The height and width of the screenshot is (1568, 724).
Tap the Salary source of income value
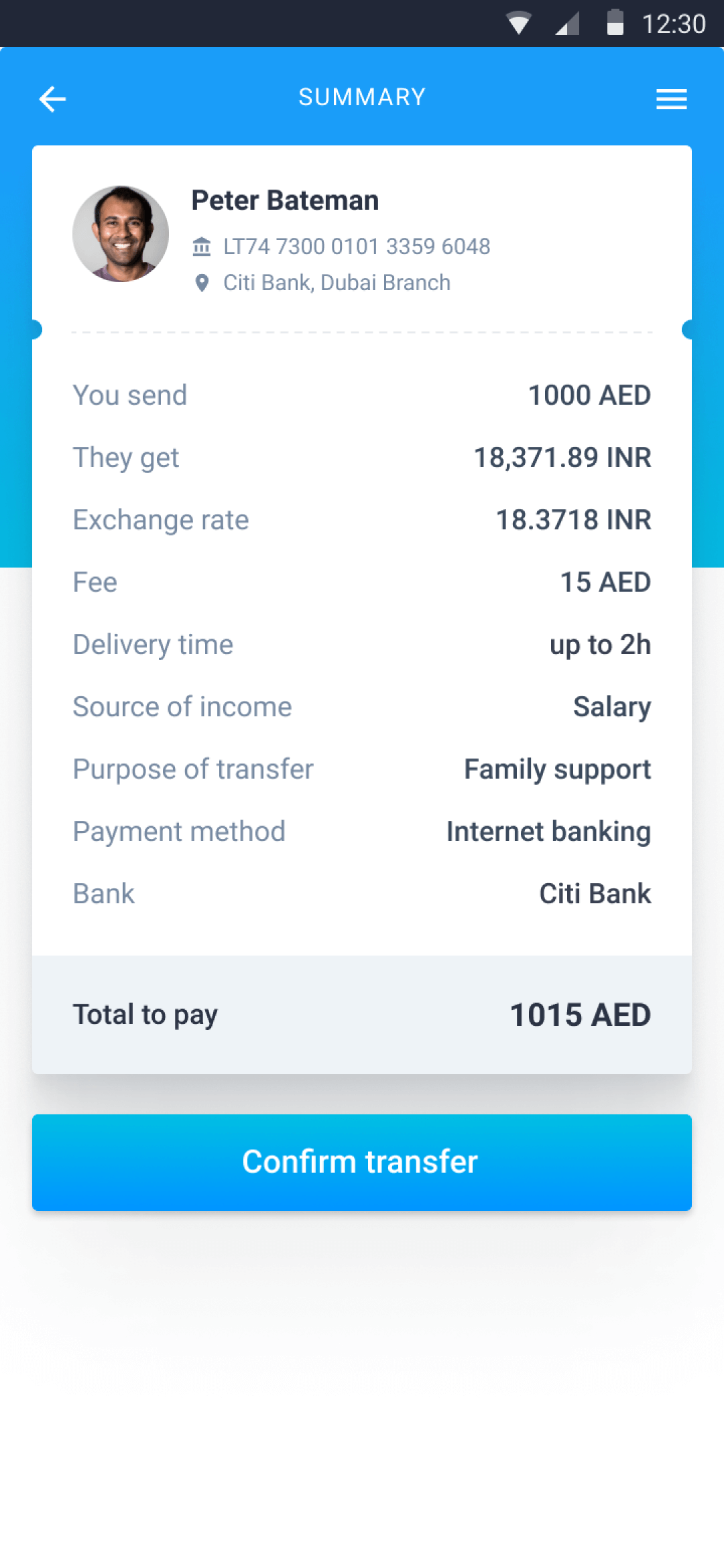611,707
